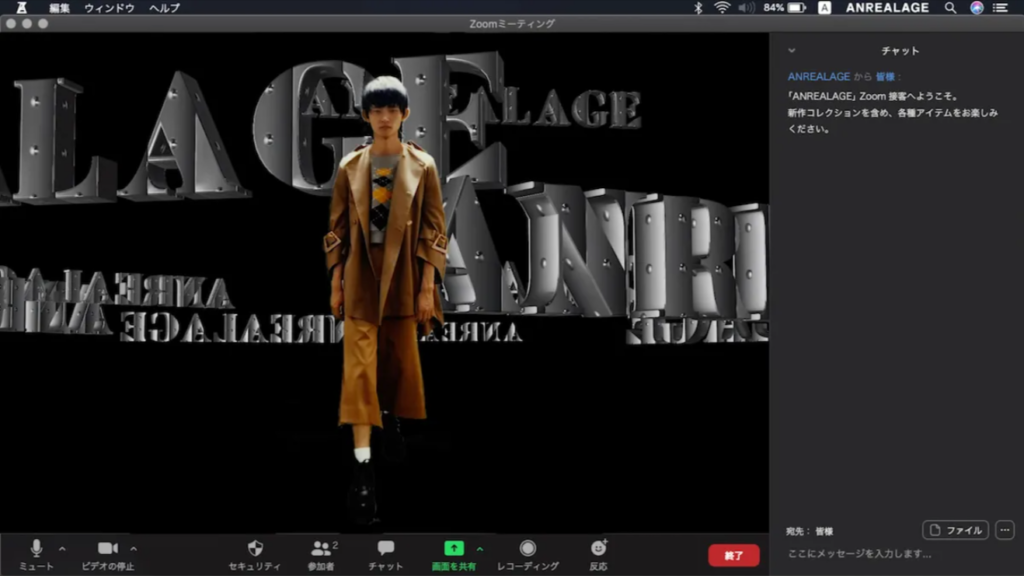Click ANREALAGE sender name in chat

click(x=818, y=76)
